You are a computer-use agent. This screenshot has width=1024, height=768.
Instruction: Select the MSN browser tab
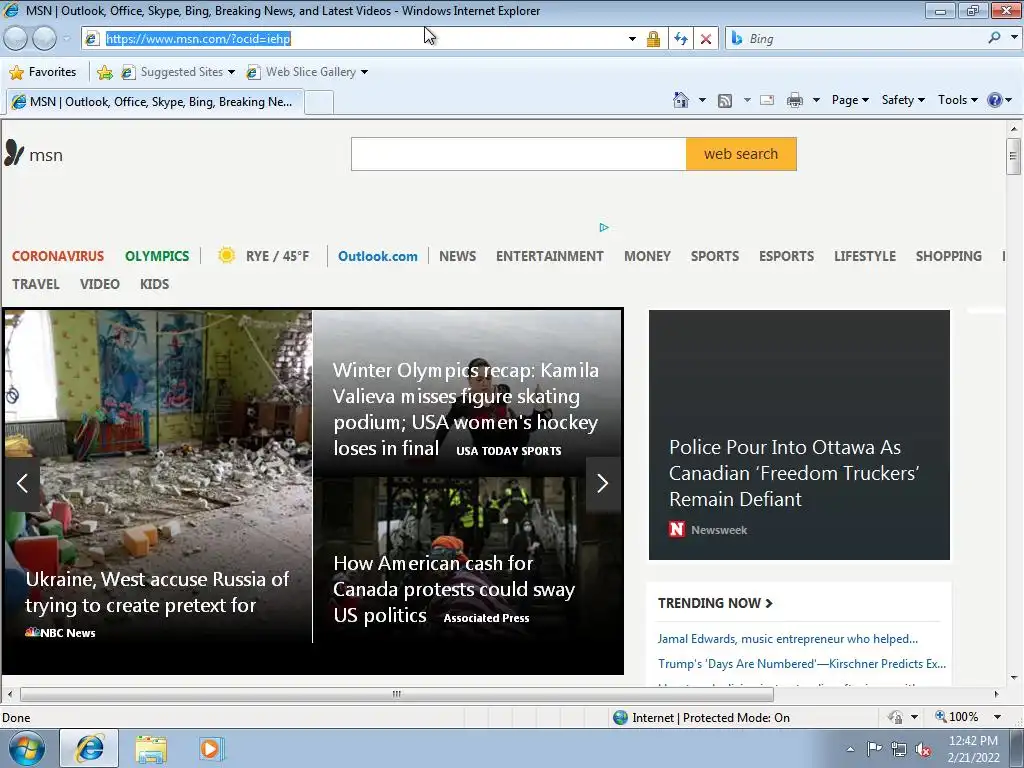155,102
